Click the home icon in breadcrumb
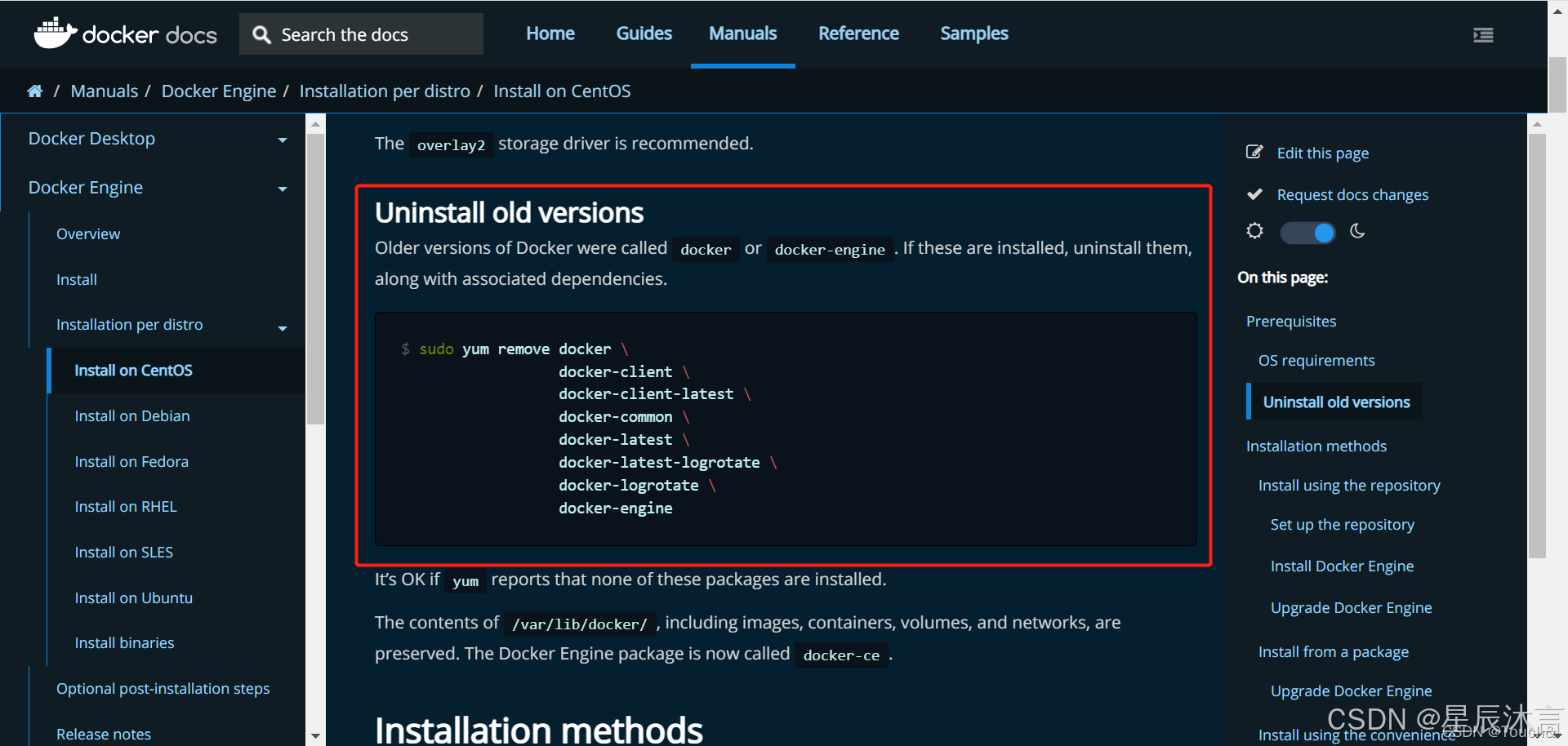 (34, 91)
